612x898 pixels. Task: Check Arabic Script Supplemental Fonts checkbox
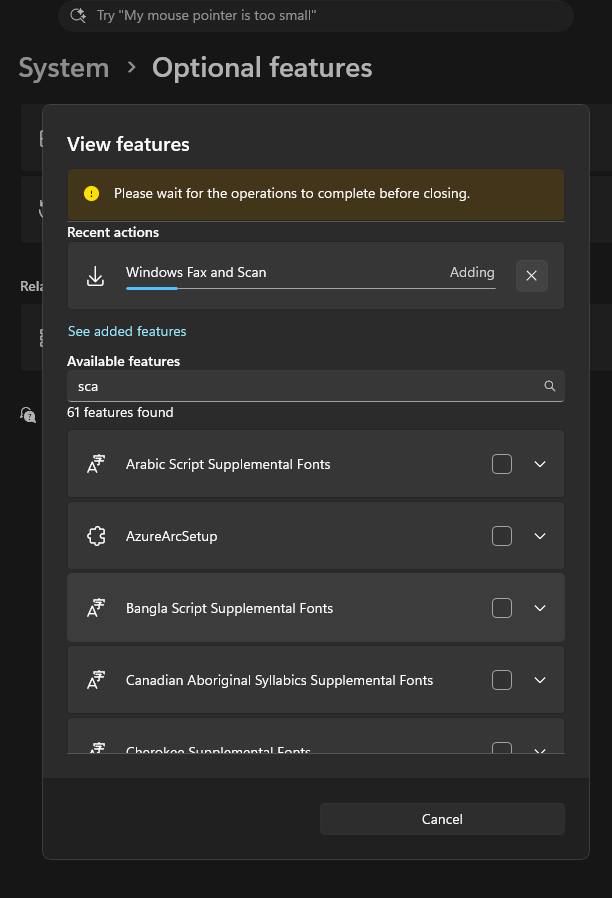(x=502, y=464)
